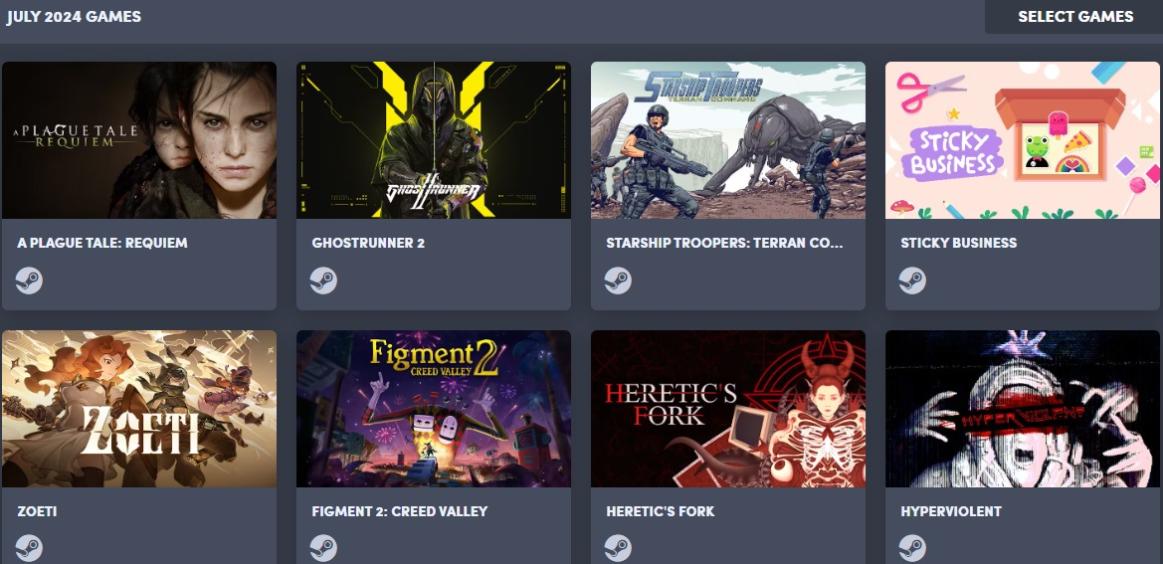Click Steam icon under Zoeti
This screenshot has height=564, width=1163.
coord(29,548)
